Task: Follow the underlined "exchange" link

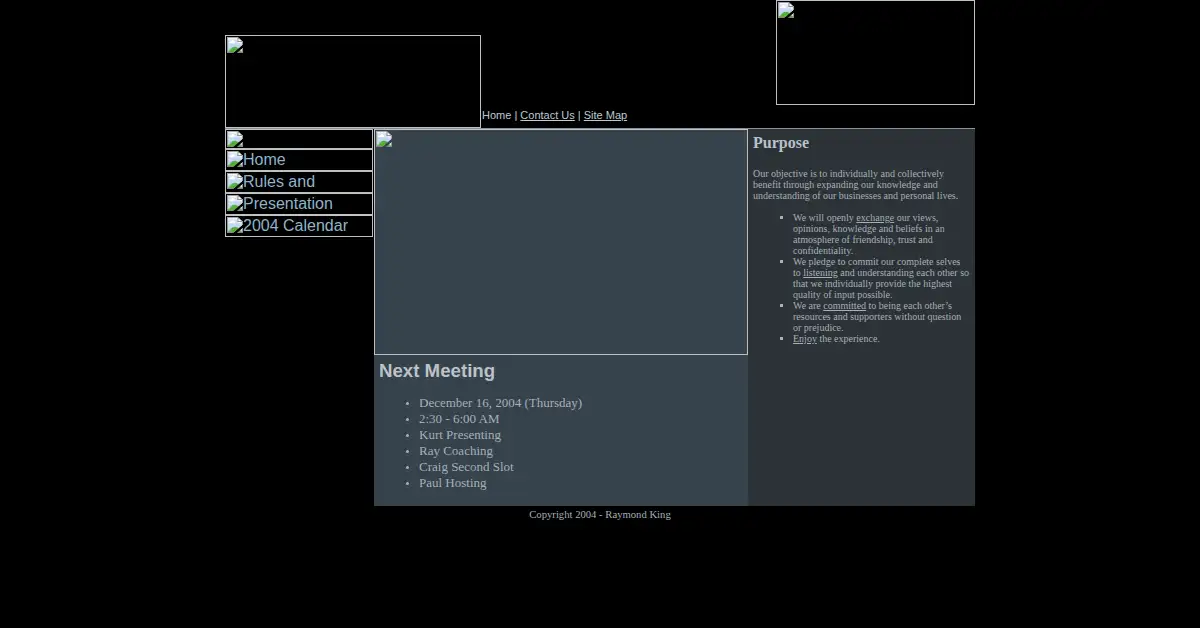Action: click(x=875, y=218)
